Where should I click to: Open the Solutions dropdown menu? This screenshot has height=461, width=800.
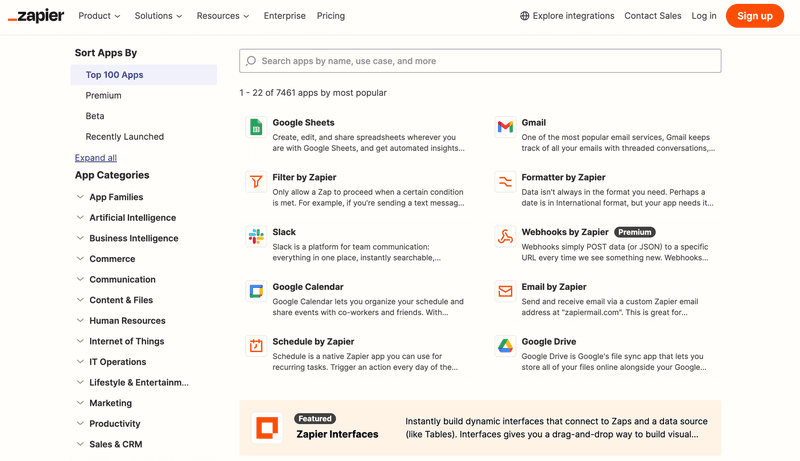158,16
